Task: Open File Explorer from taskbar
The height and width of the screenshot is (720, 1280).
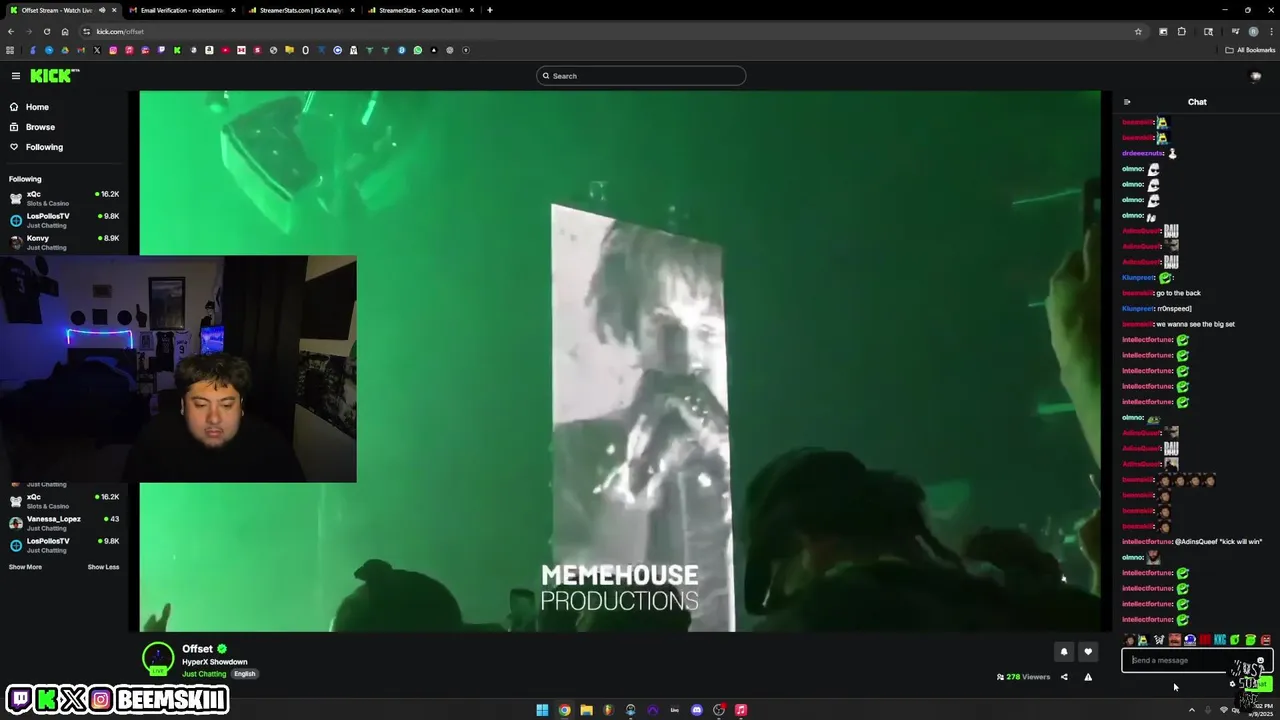Action: tap(587, 710)
